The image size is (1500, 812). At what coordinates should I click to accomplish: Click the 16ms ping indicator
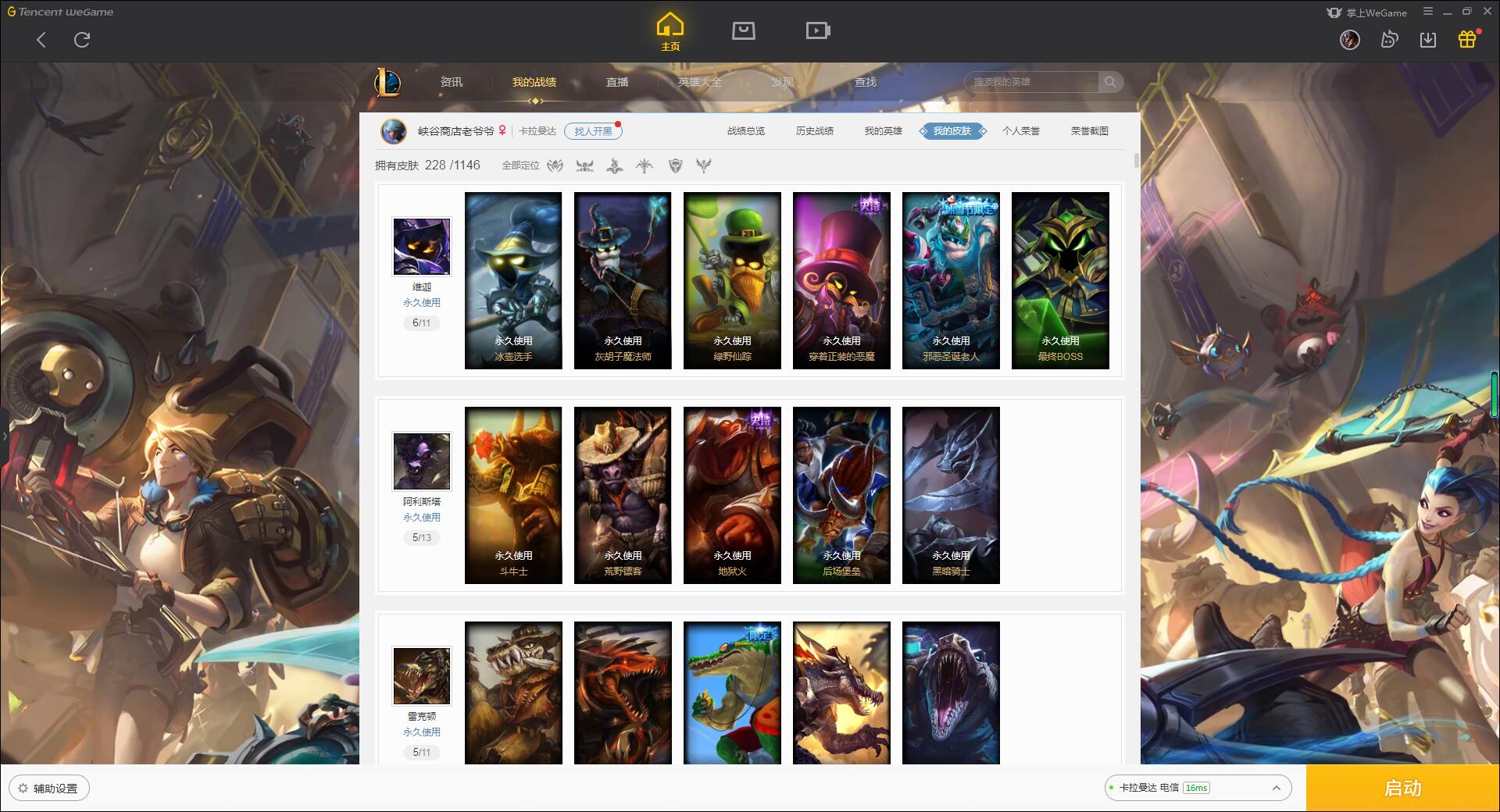[x=1196, y=788]
